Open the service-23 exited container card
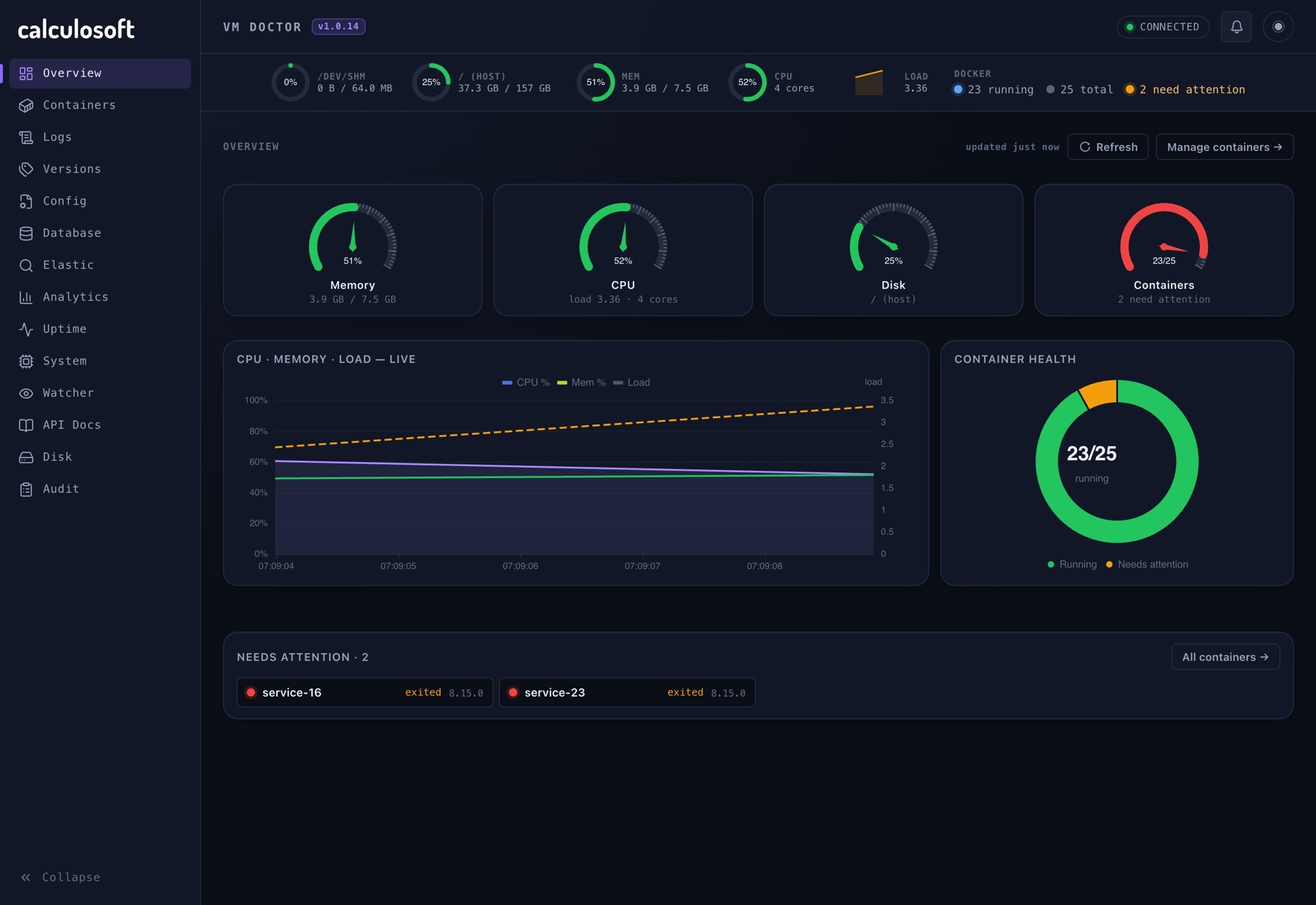 pyautogui.click(x=626, y=692)
